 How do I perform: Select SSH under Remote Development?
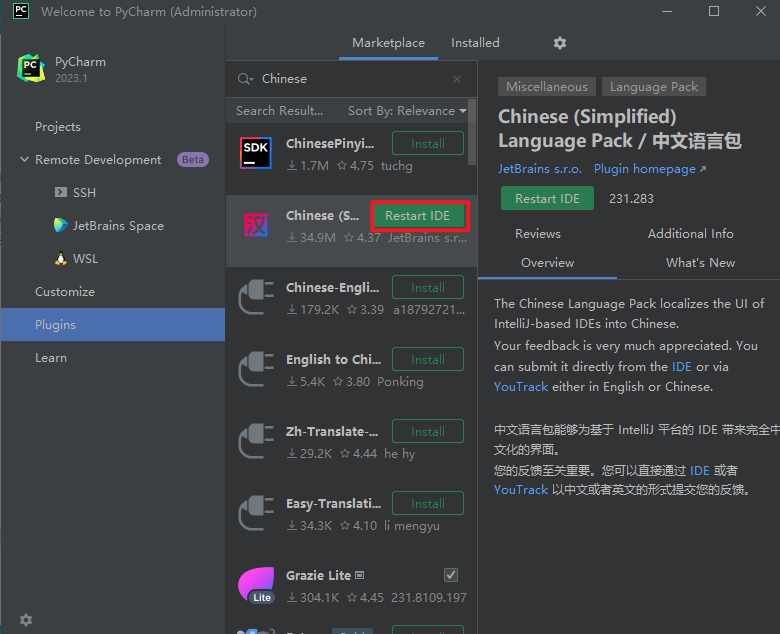(x=84, y=192)
